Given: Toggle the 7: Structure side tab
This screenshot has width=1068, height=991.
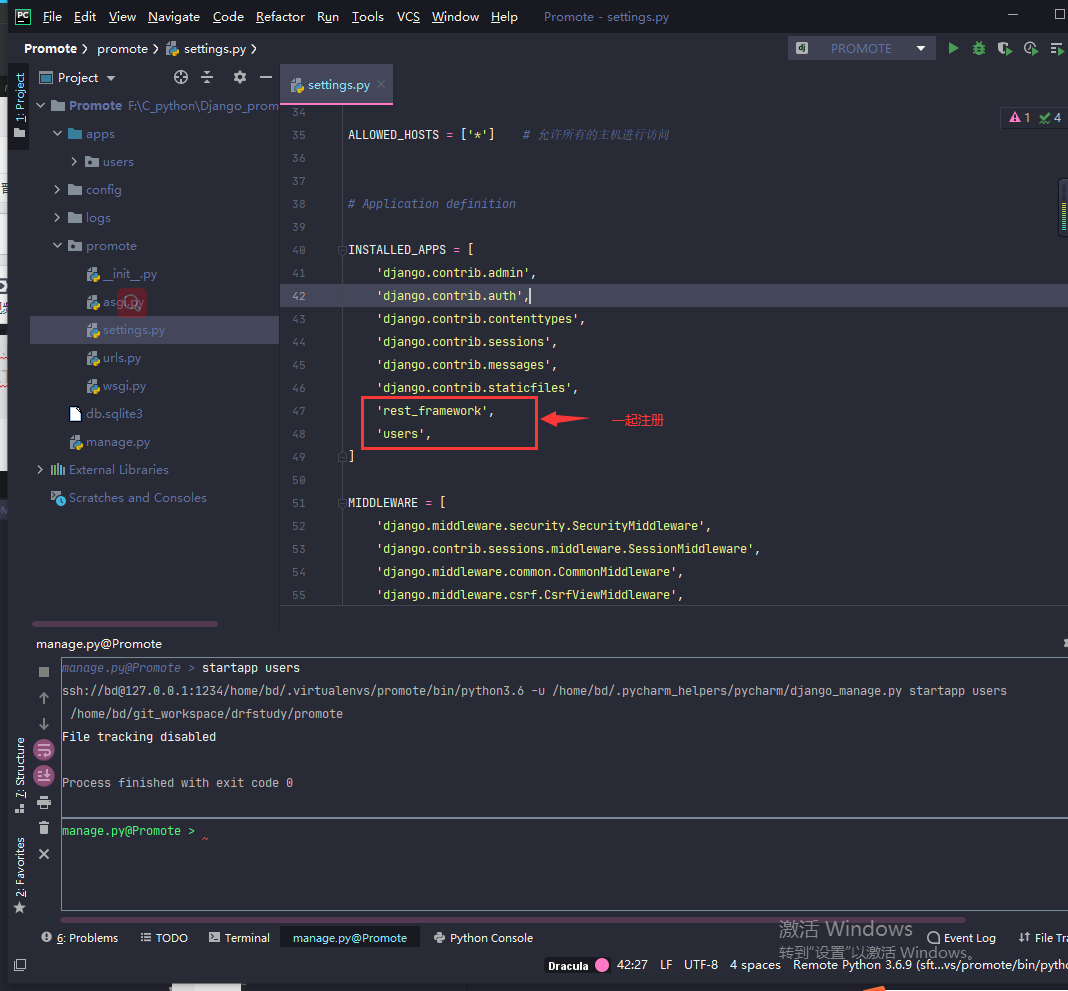Looking at the screenshot, I should pyautogui.click(x=20, y=775).
